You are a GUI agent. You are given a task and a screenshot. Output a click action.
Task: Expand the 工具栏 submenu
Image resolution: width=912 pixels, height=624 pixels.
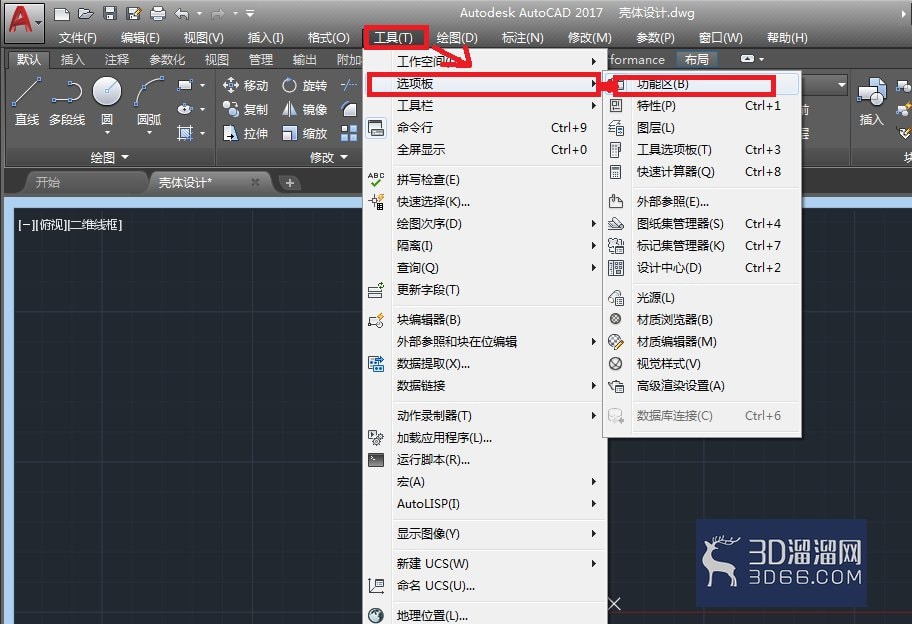(484, 106)
